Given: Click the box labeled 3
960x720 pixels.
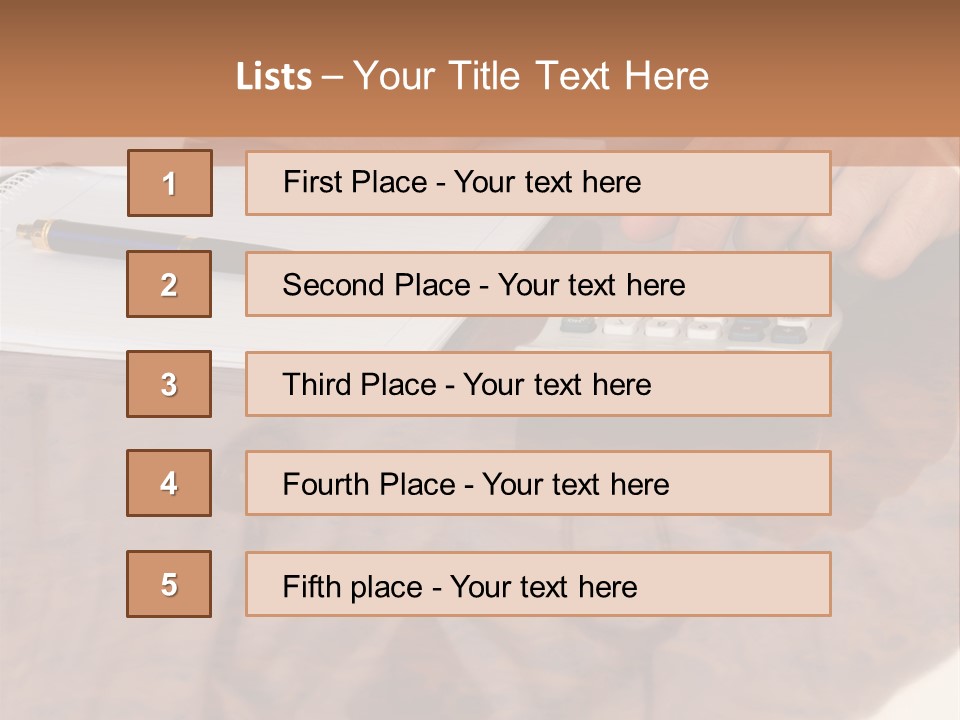Looking at the screenshot, I should coord(169,384).
